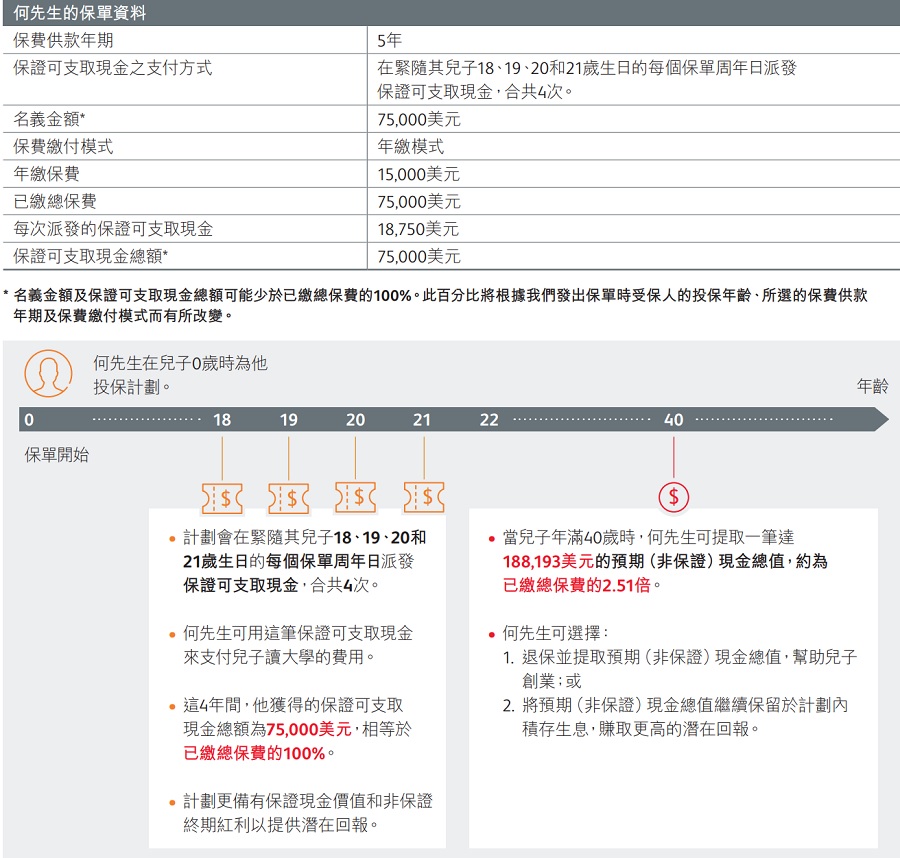900x858 pixels.
Task: Select age 40 on the timeline
Action: pyautogui.click(x=674, y=420)
